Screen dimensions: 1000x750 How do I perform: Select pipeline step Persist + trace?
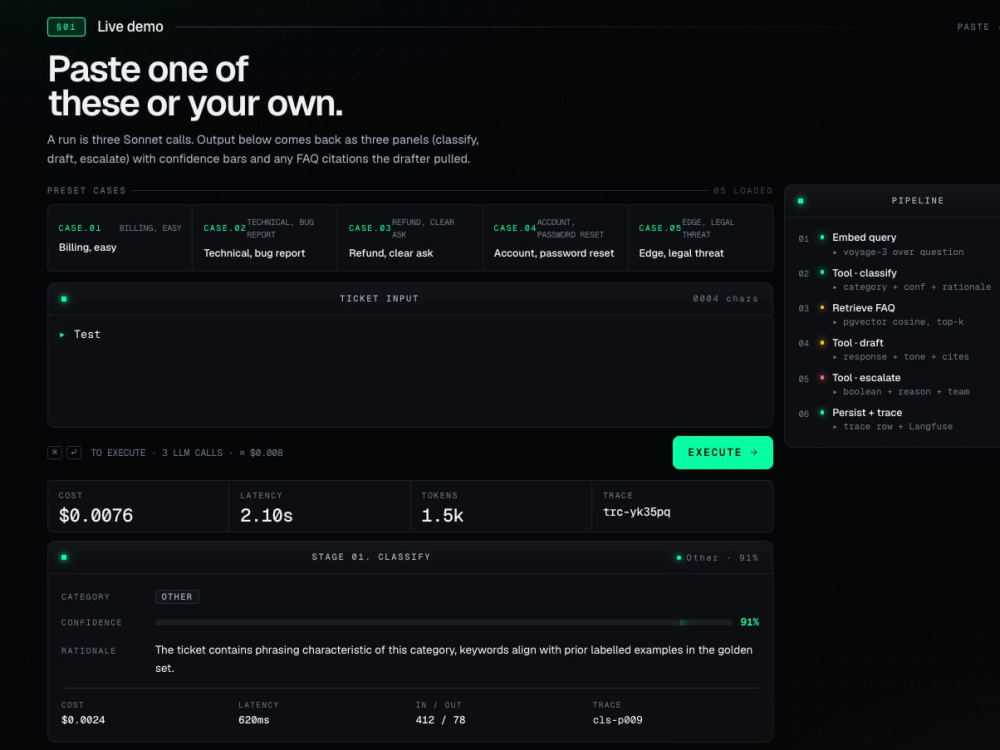tap(867, 413)
